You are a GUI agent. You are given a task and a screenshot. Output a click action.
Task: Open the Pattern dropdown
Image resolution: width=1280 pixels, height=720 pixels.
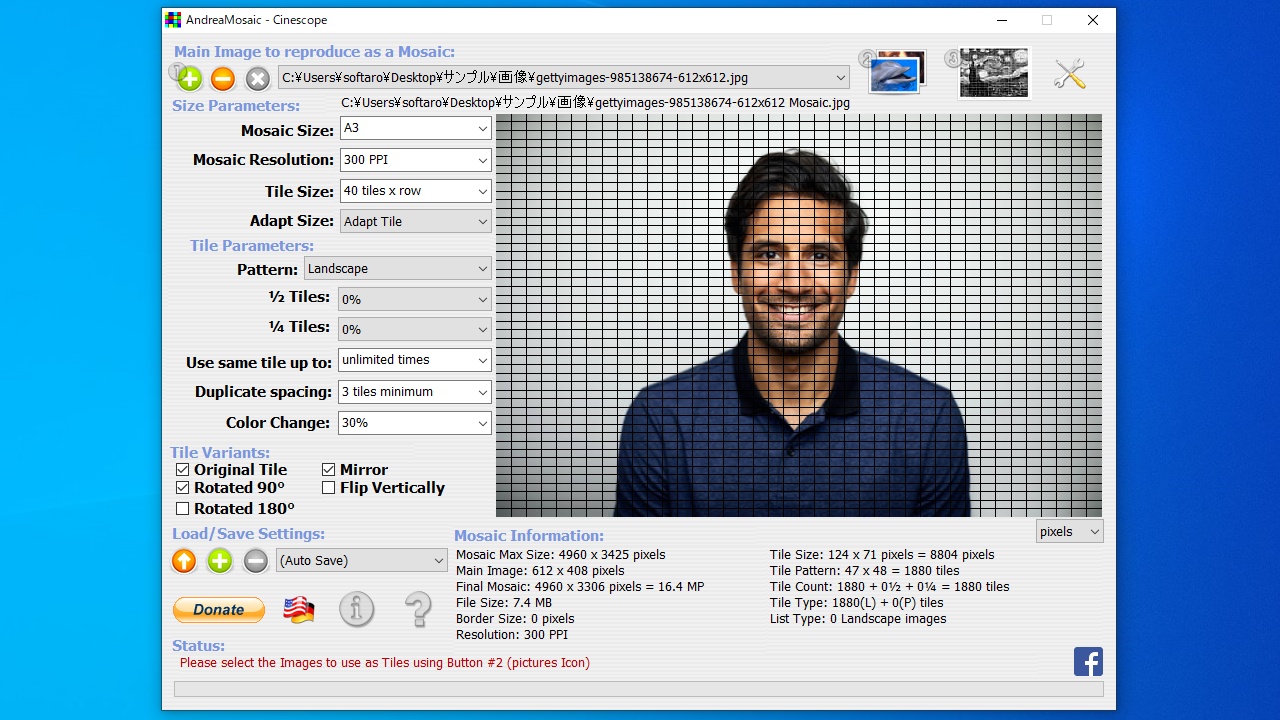pyautogui.click(x=398, y=269)
